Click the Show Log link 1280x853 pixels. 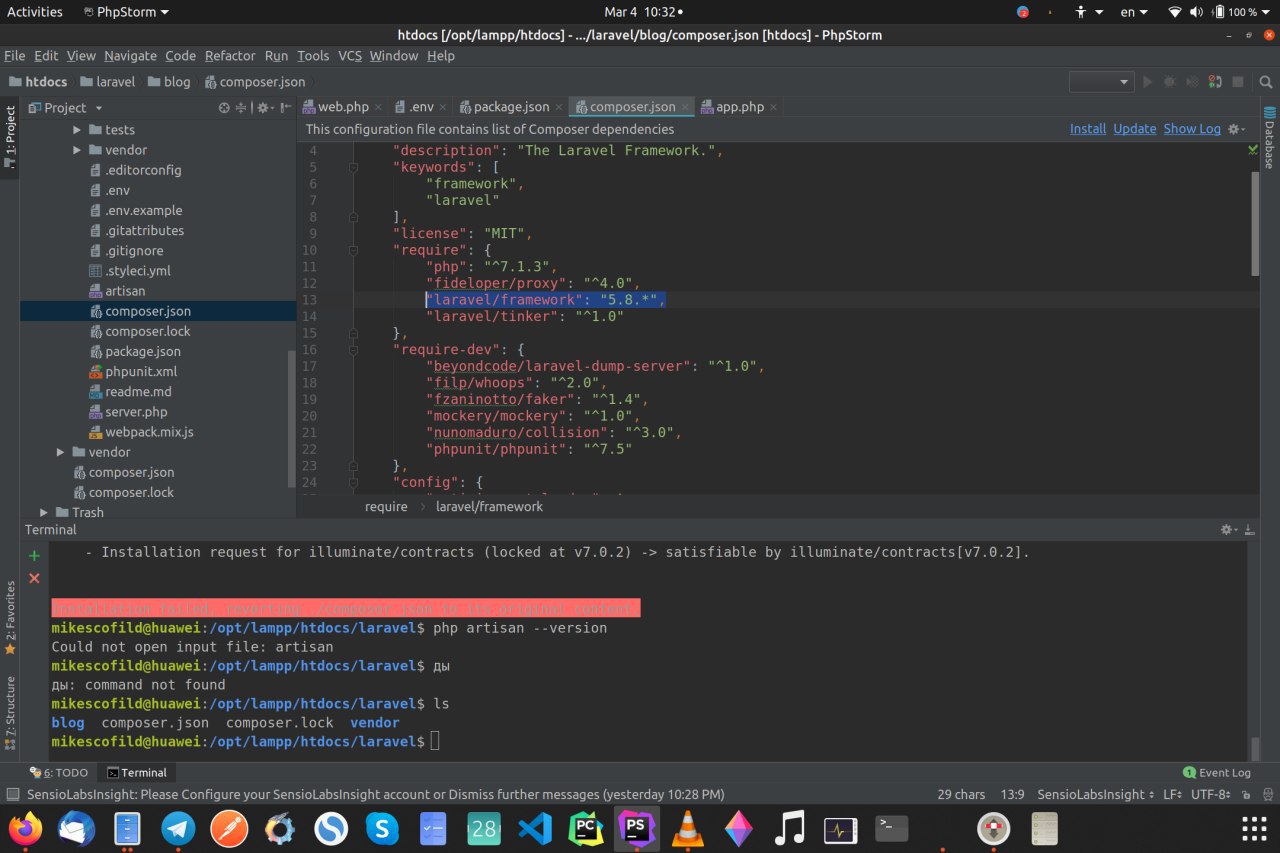point(1192,129)
